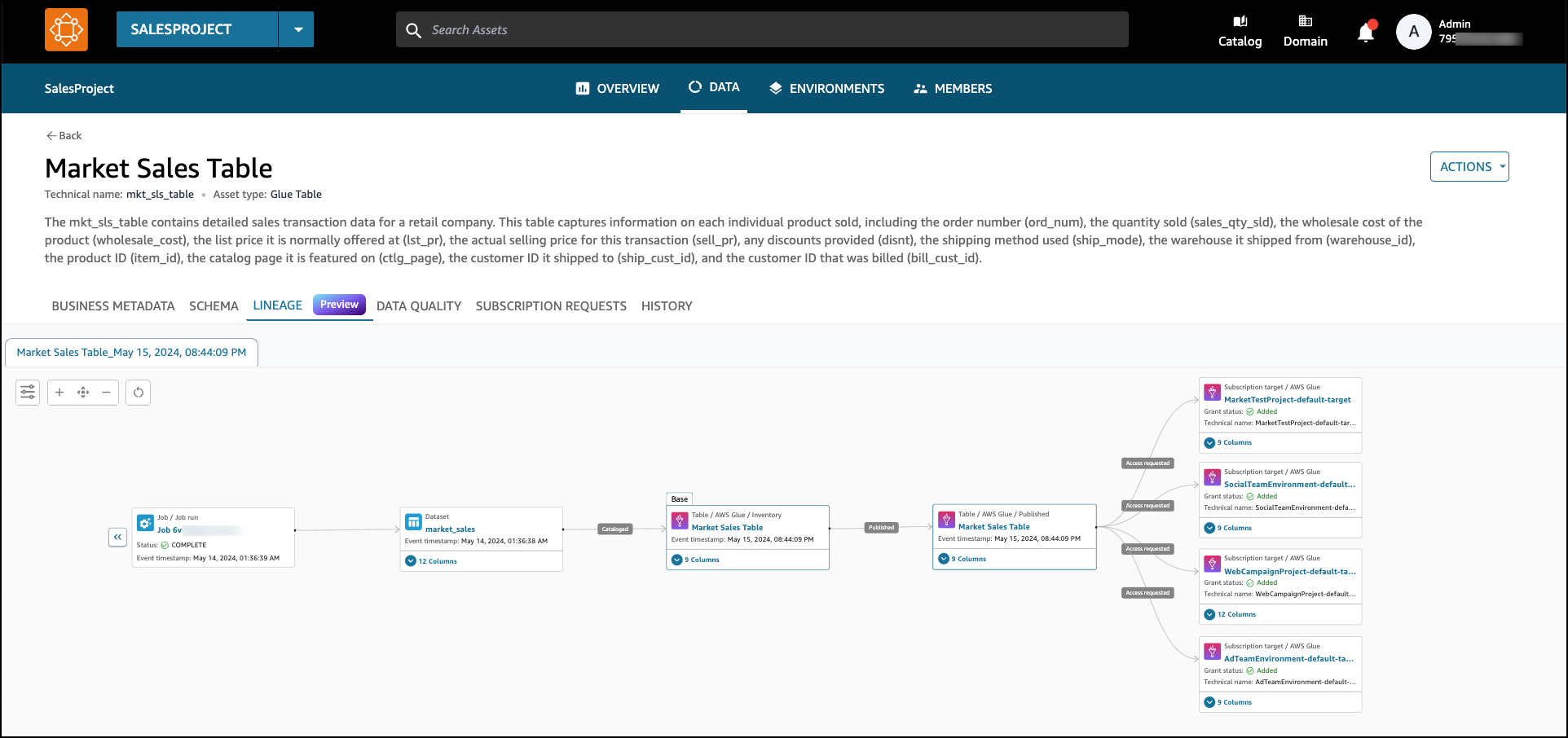Open the notifications bell
The height and width of the screenshot is (738, 1568).
click(x=1366, y=33)
